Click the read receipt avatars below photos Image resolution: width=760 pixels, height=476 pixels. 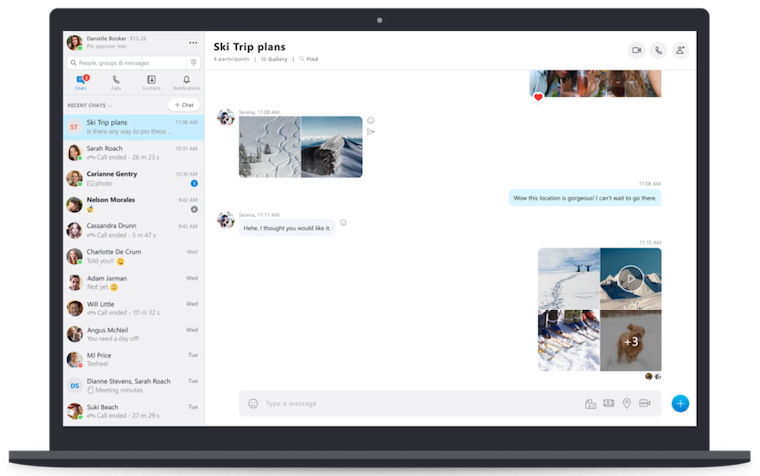[653, 377]
